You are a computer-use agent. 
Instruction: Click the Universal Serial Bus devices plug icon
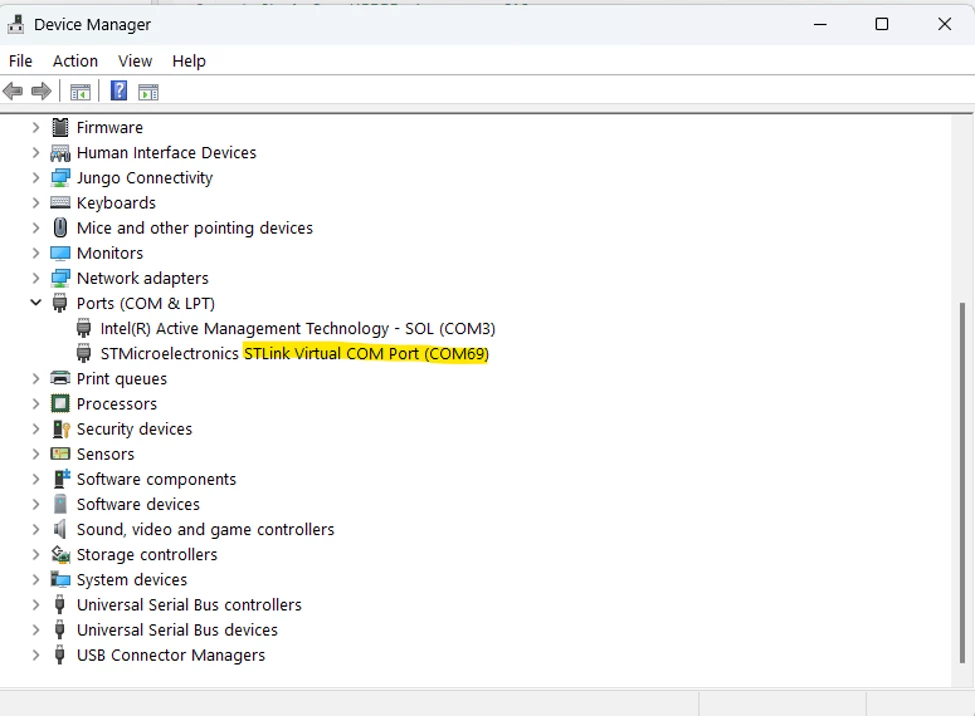point(60,630)
